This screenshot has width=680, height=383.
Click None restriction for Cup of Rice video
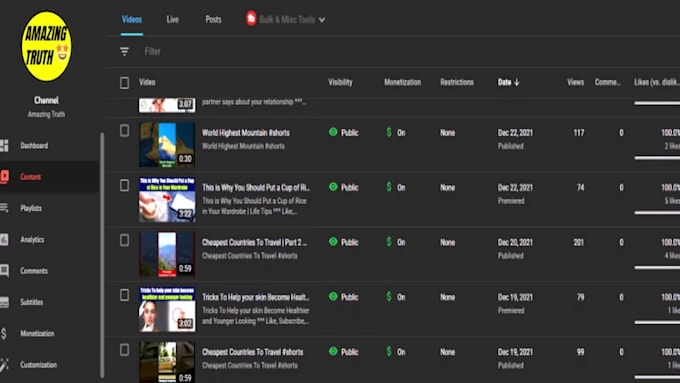(448, 187)
